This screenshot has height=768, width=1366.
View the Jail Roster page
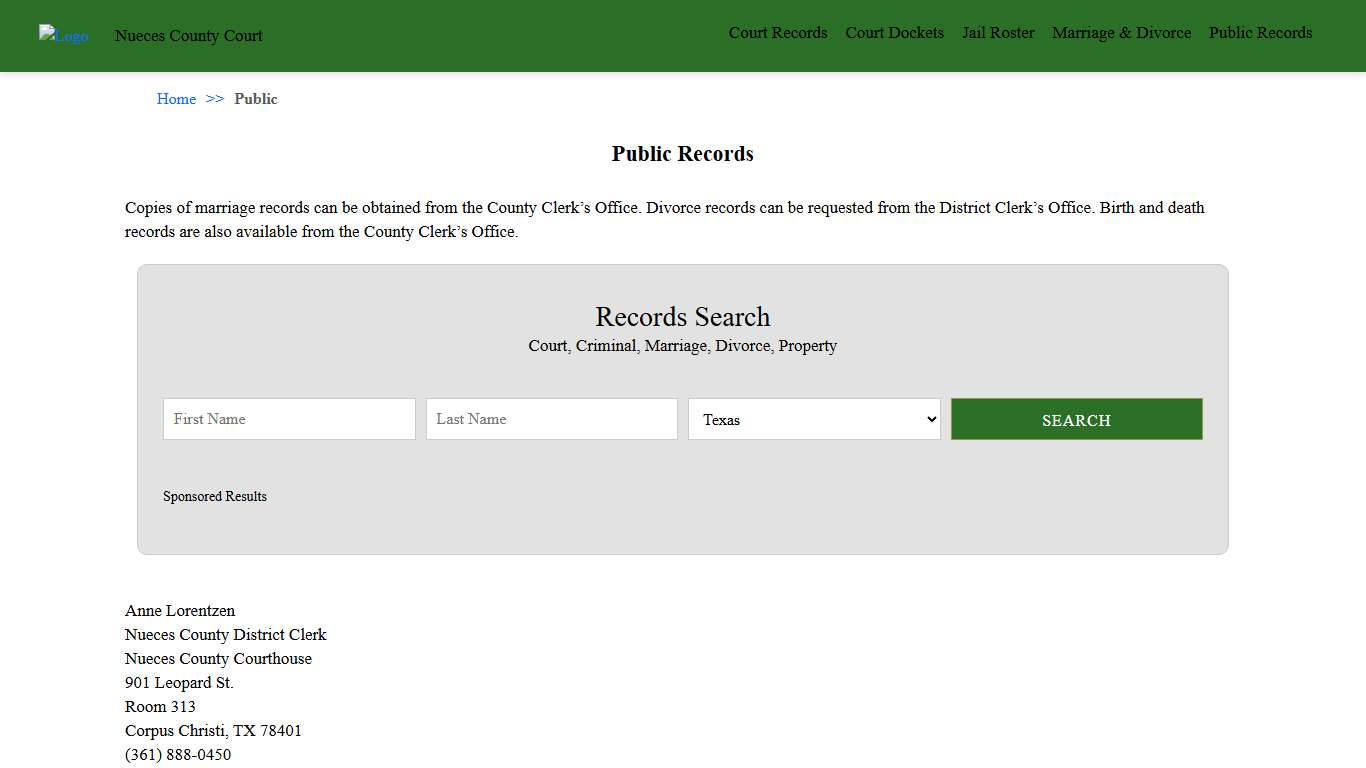[x=998, y=33]
